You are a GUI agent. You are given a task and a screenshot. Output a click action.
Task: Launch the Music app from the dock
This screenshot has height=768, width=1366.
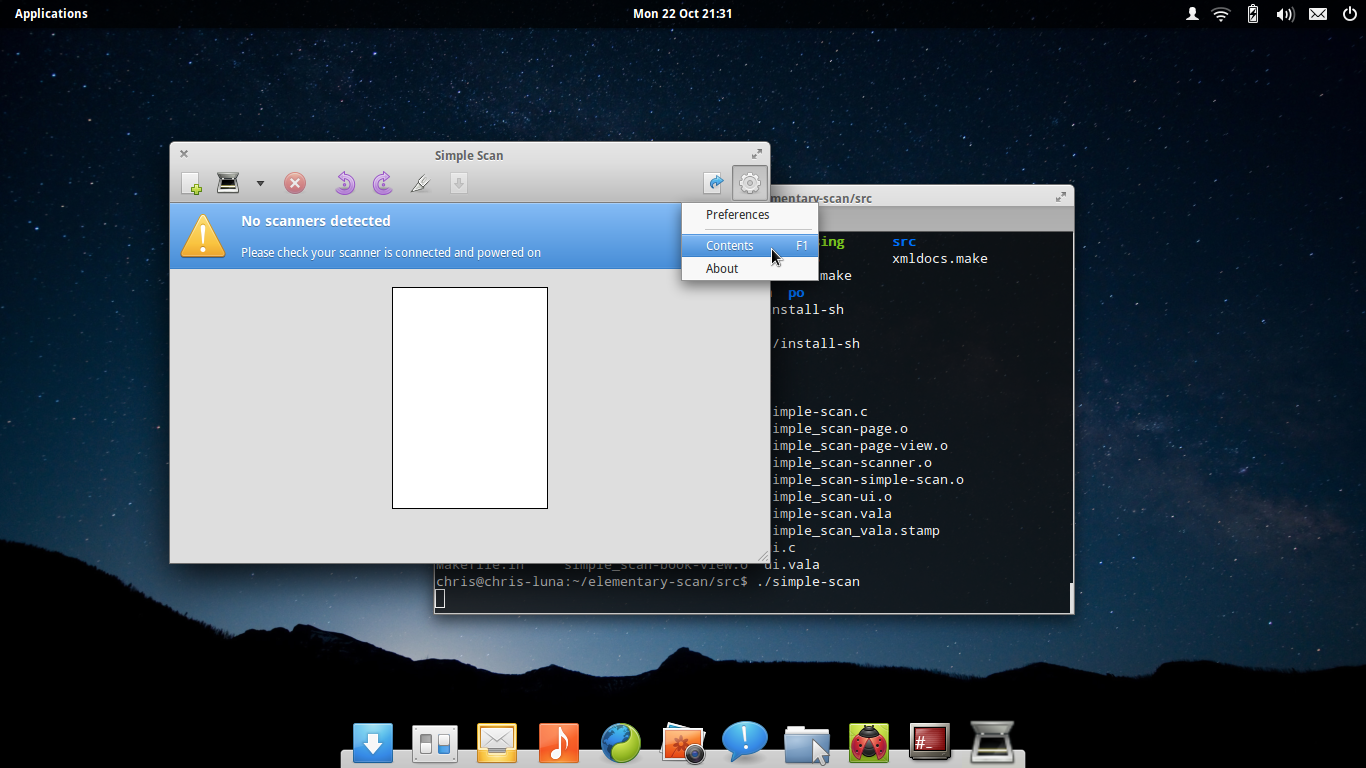pos(558,743)
